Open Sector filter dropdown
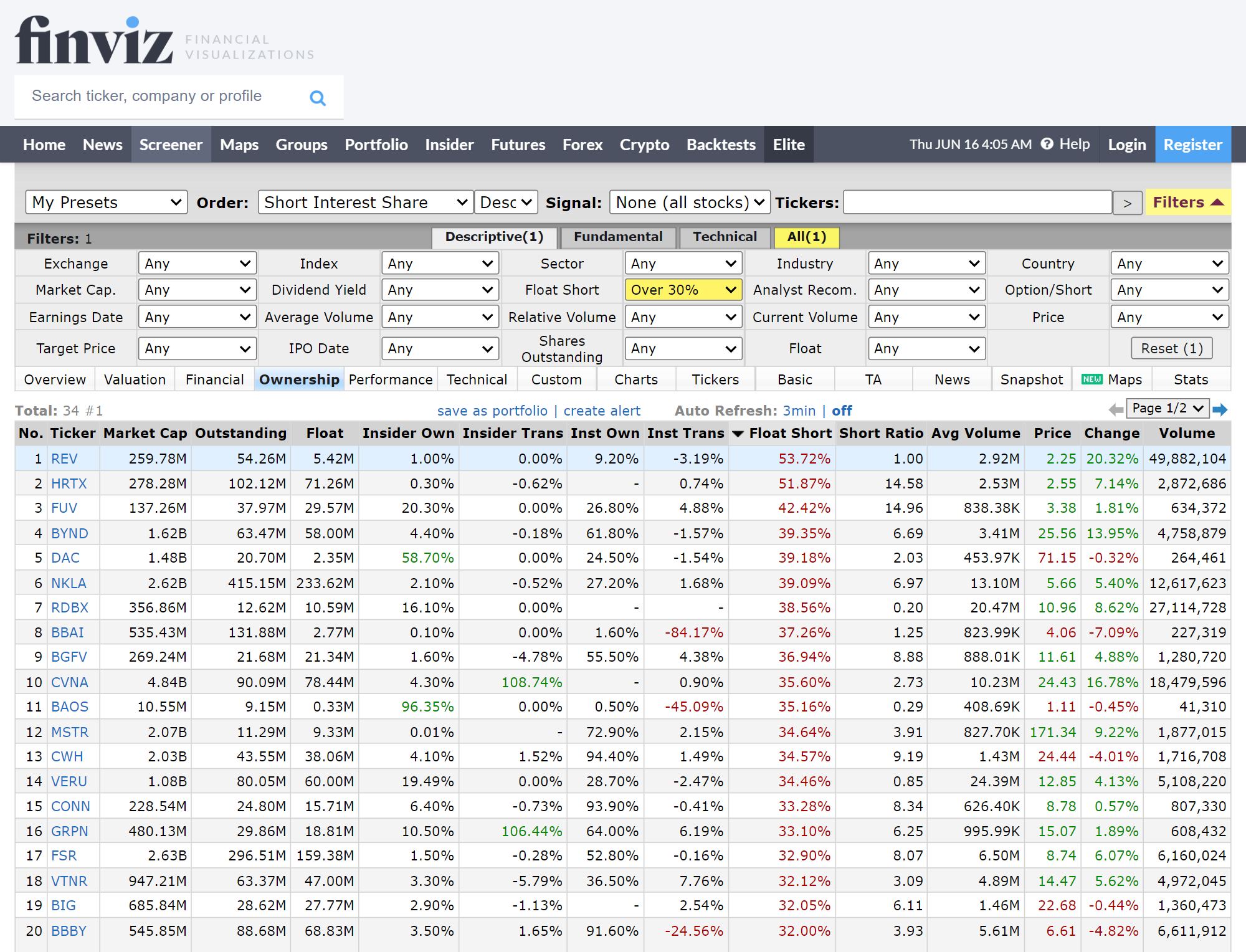1246x952 pixels. 683,264
